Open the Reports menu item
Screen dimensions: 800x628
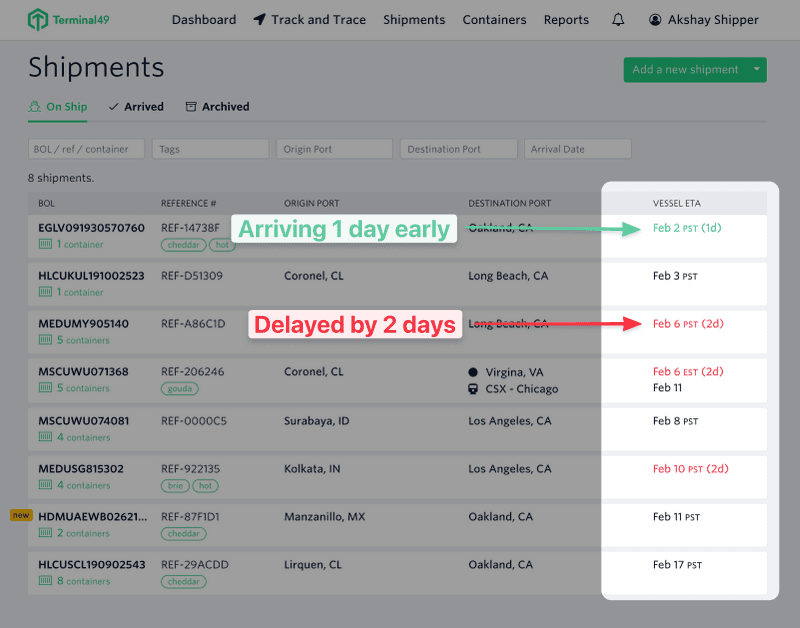coord(566,20)
